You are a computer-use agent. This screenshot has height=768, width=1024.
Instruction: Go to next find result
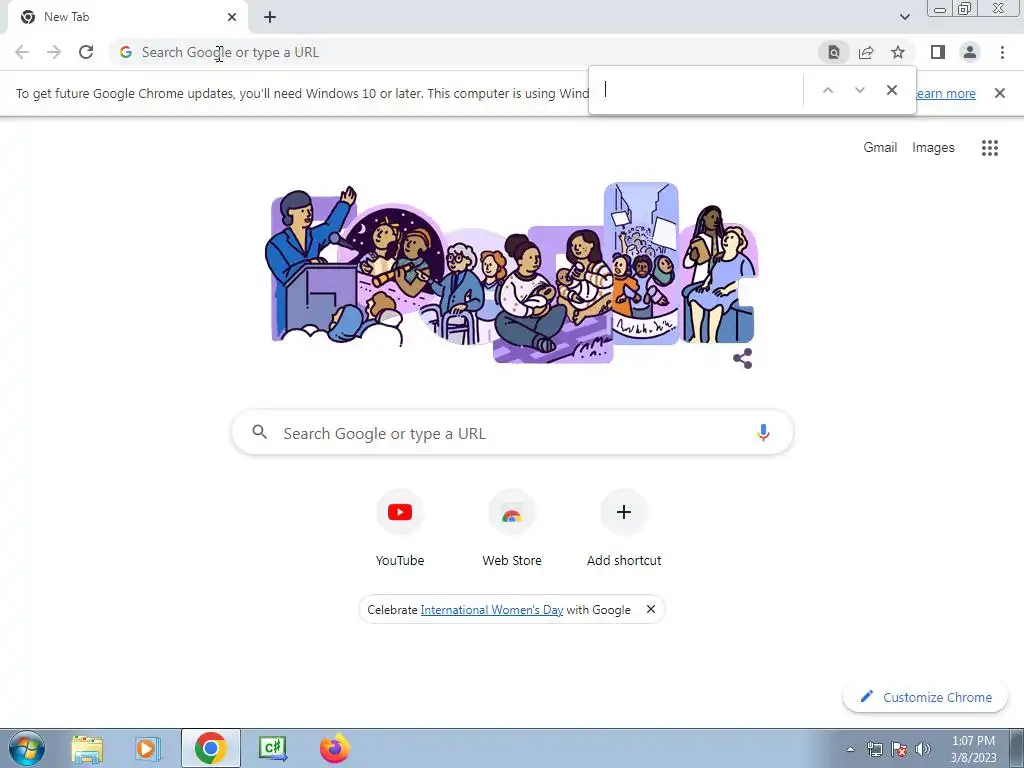click(x=859, y=90)
